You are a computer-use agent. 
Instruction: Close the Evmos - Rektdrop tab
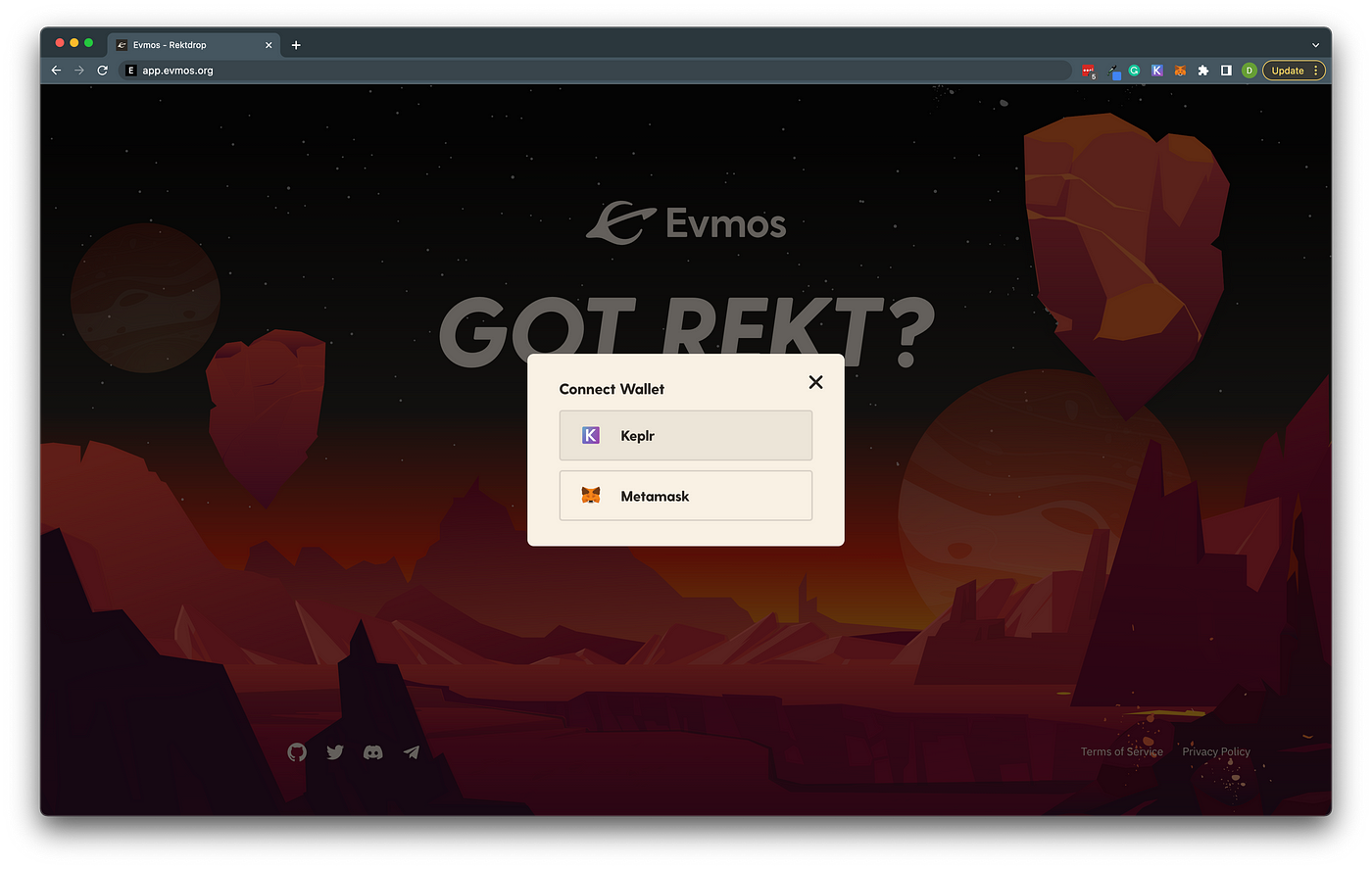(269, 45)
